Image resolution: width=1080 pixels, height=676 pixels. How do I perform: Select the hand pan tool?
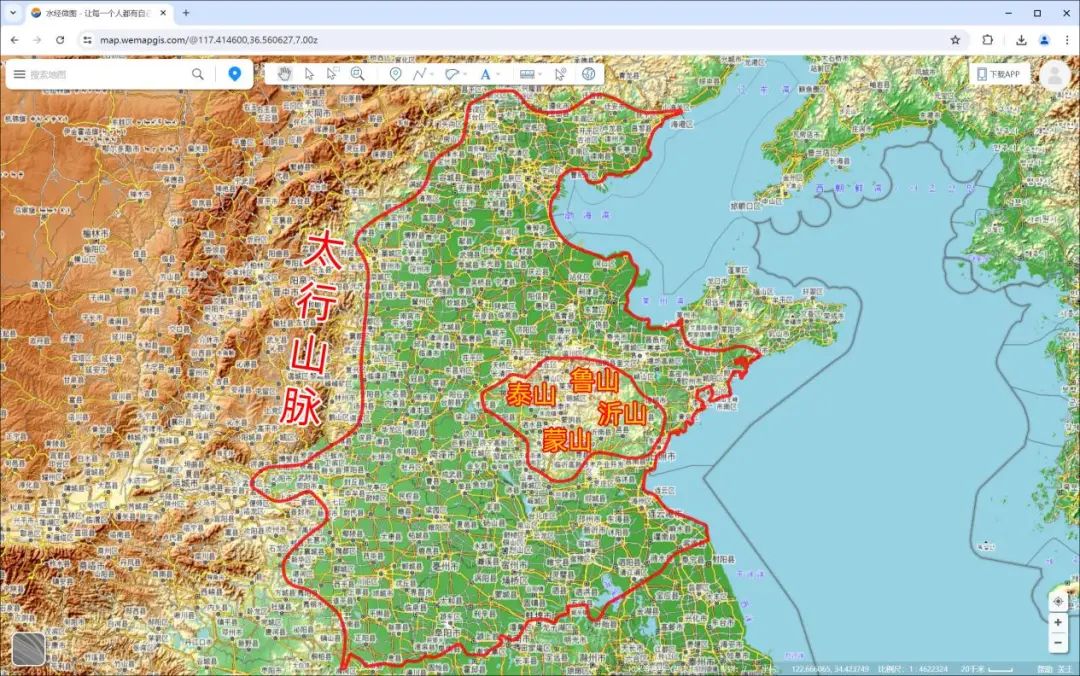(x=284, y=74)
